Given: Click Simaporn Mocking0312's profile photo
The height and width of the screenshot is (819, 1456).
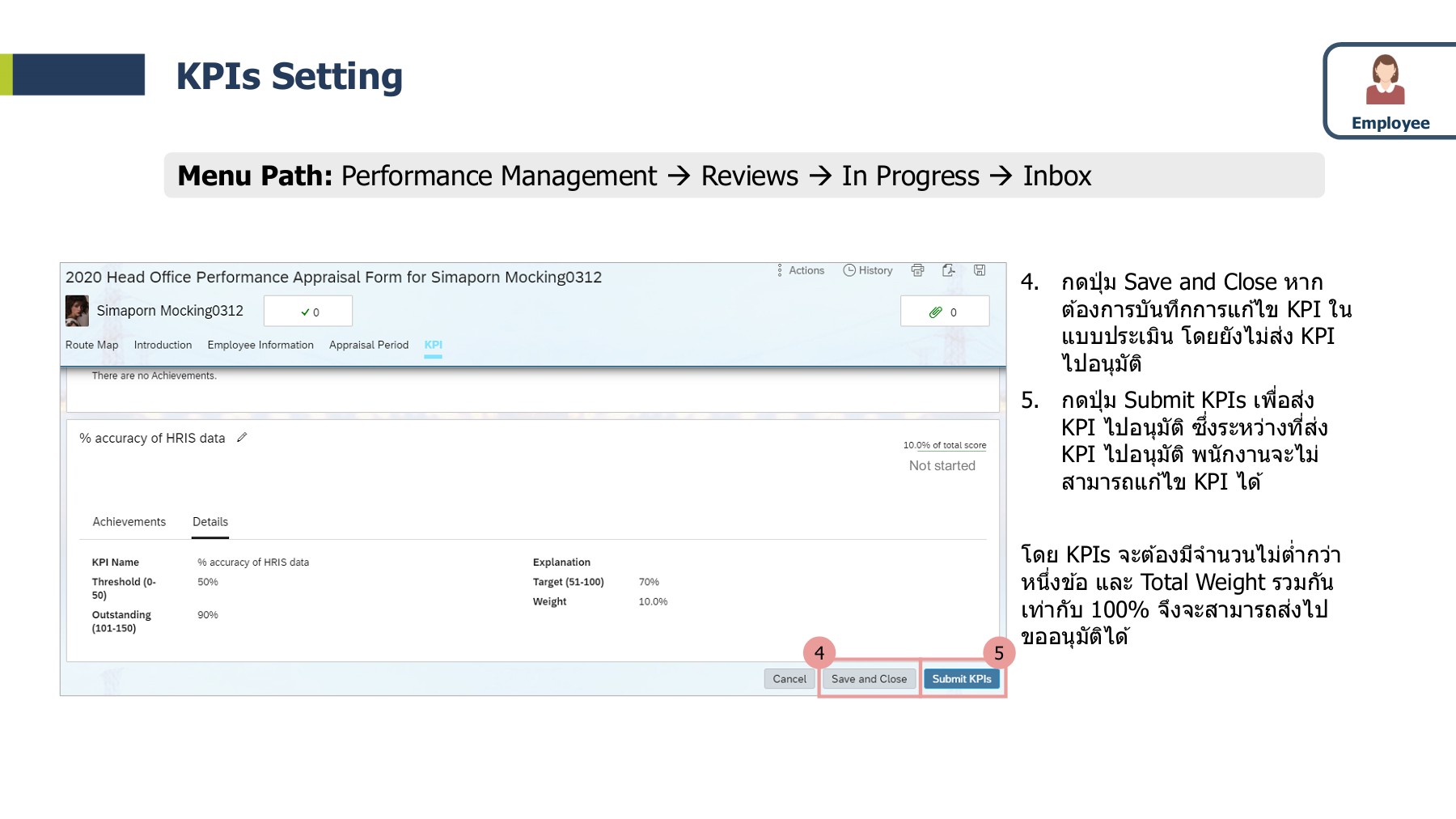Looking at the screenshot, I should point(76,311).
